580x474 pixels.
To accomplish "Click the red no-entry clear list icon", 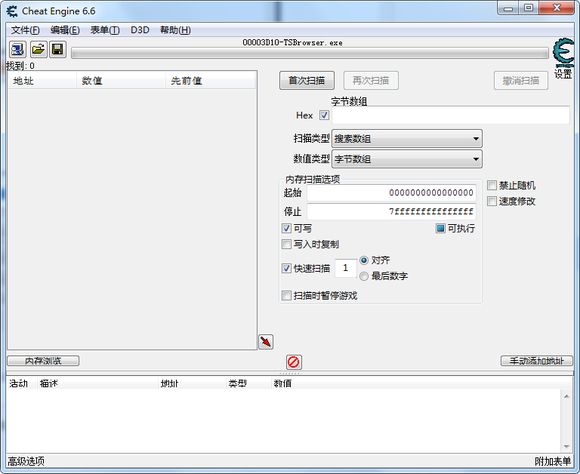I will tap(294, 362).
